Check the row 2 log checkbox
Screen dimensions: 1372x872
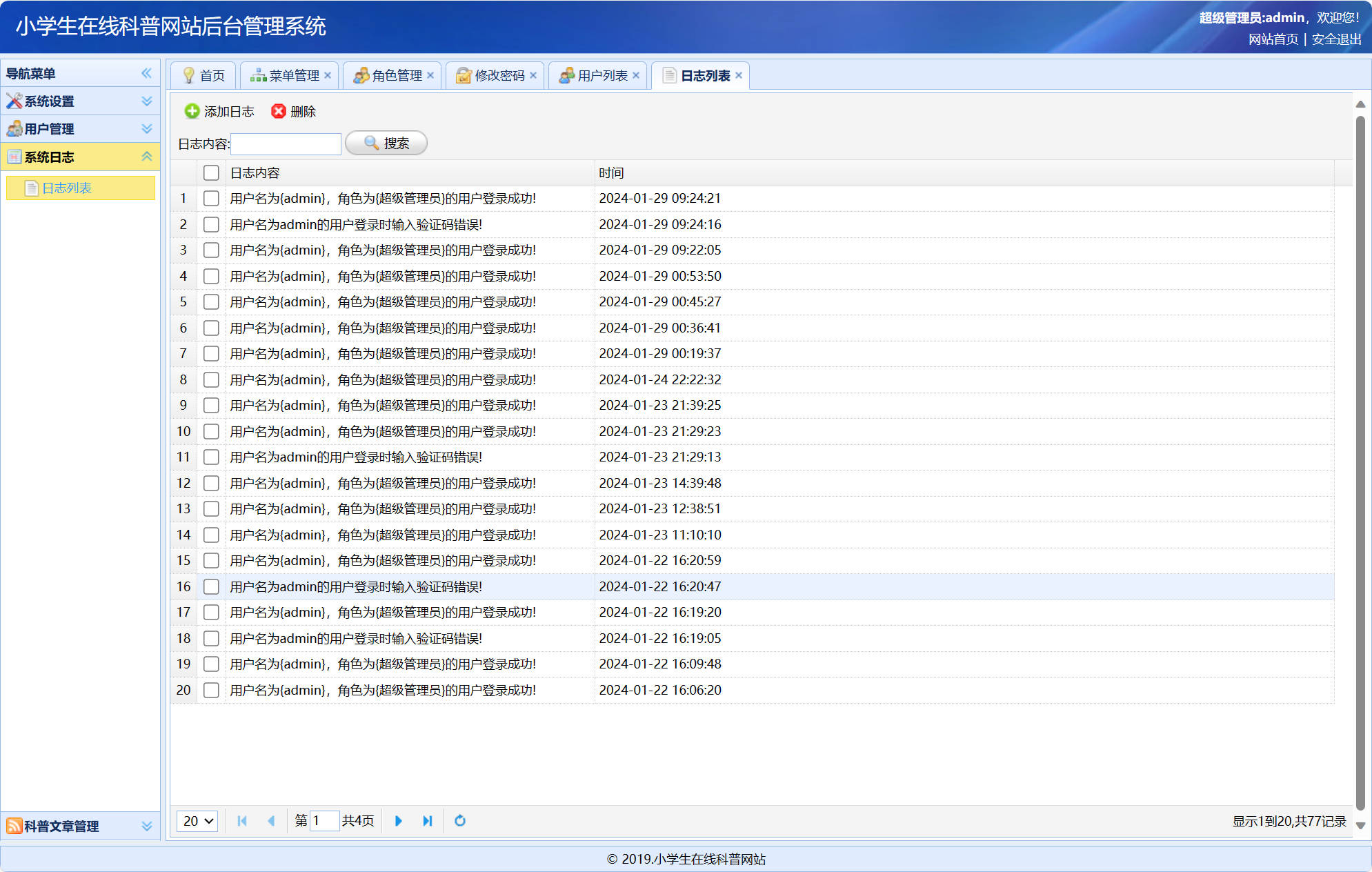pyautogui.click(x=211, y=224)
